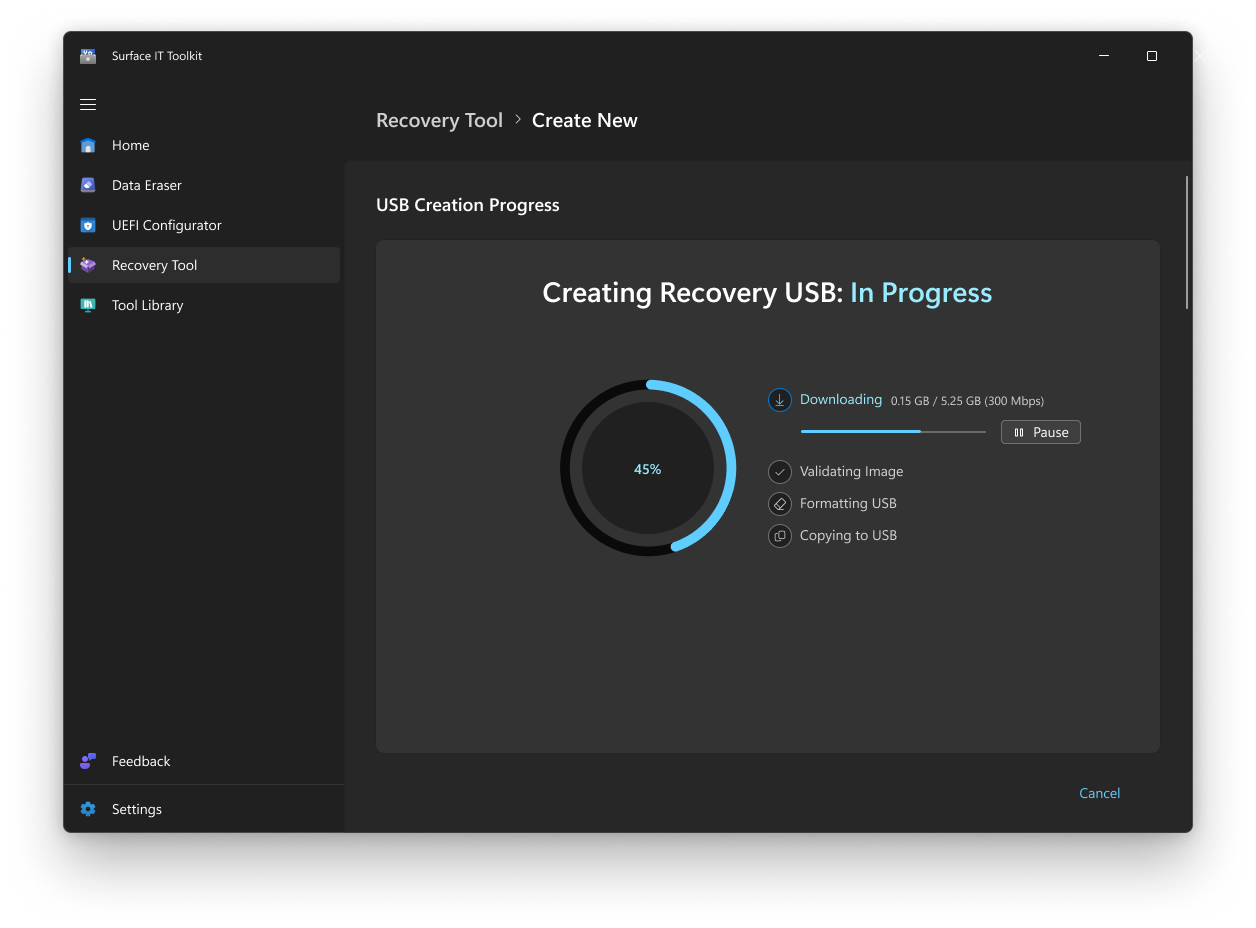1256x928 pixels.
Task: Click the page vertical scrollbar
Action: (x=1187, y=242)
